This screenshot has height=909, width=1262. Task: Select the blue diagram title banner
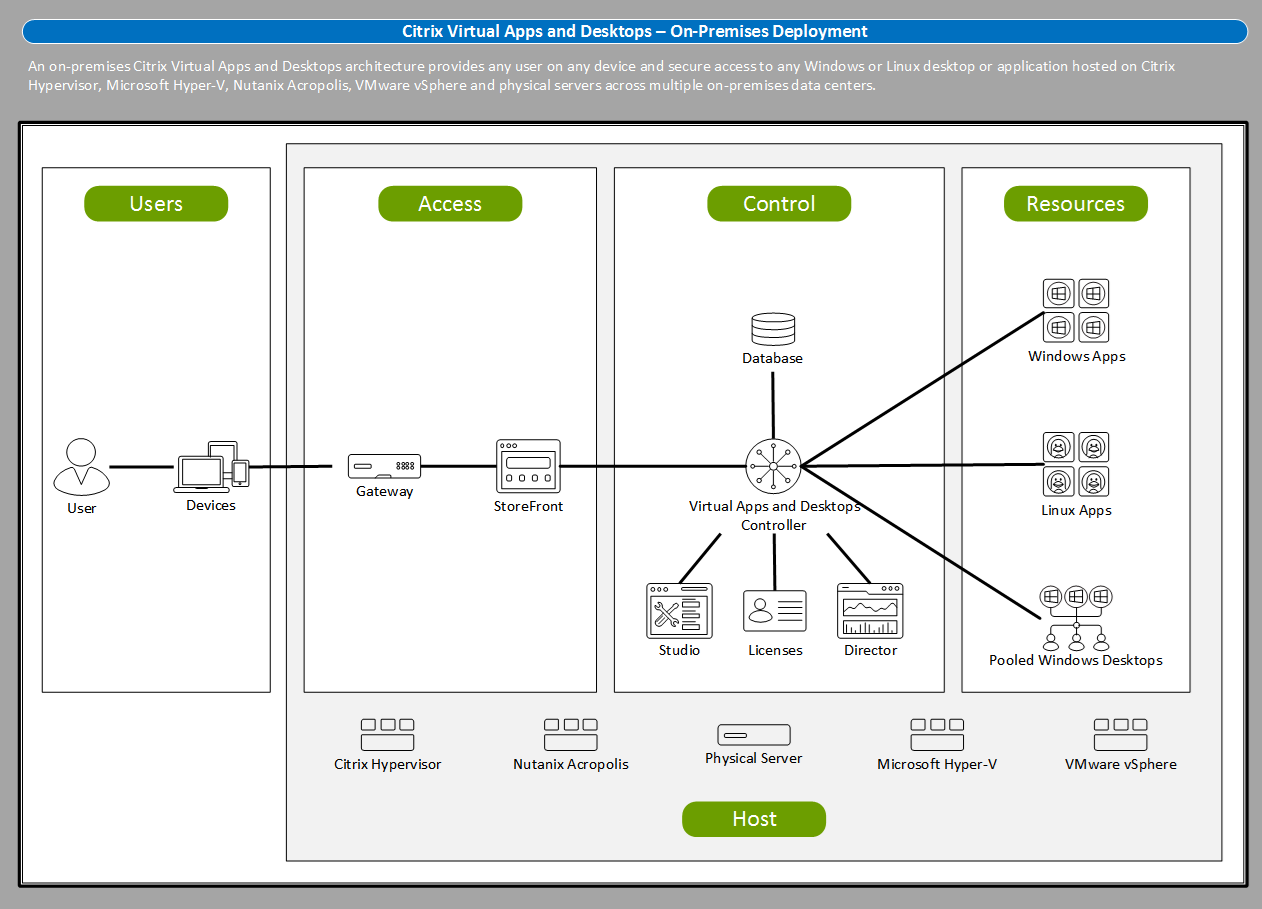[x=635, y=32]
